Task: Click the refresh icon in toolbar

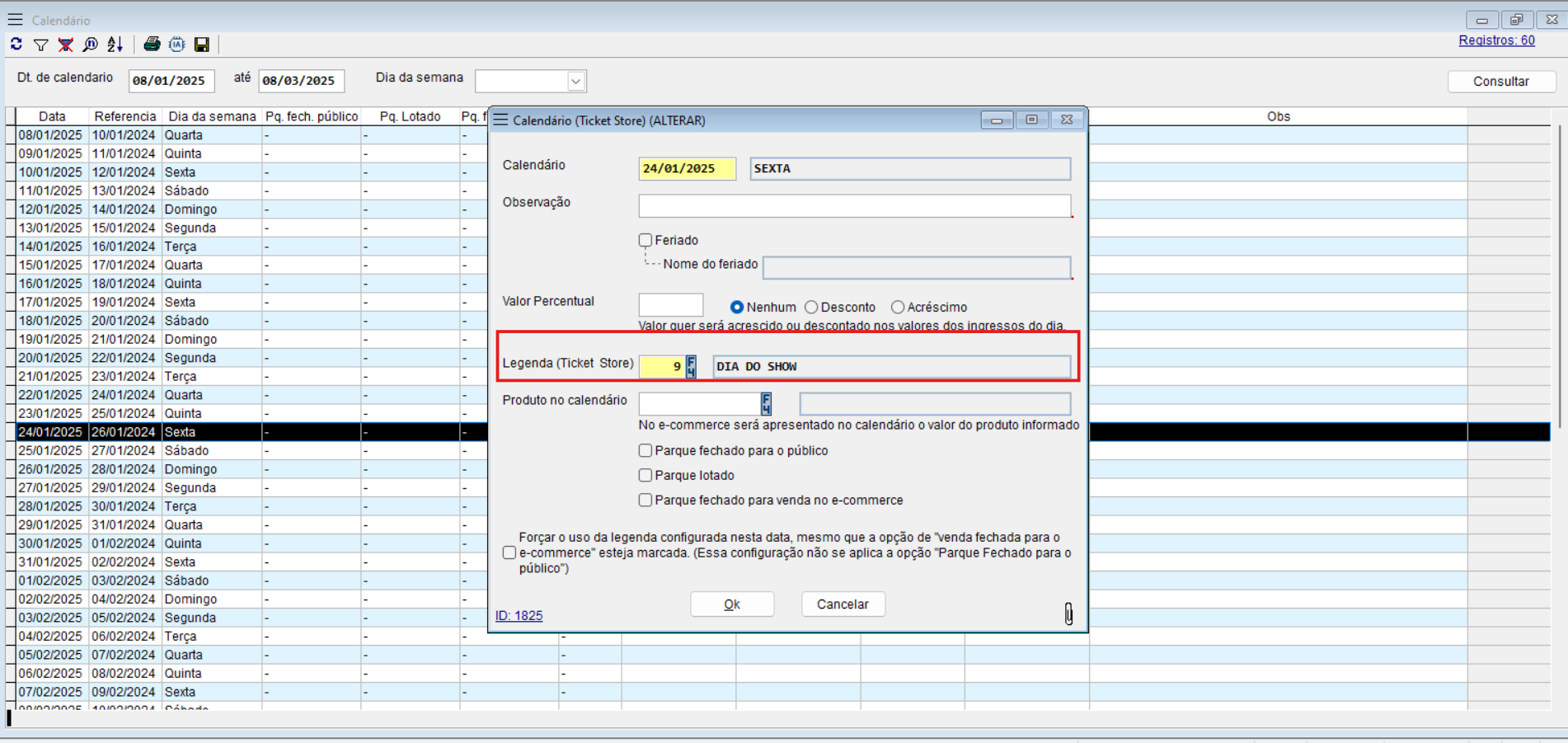Action: (x=16, y=45)
